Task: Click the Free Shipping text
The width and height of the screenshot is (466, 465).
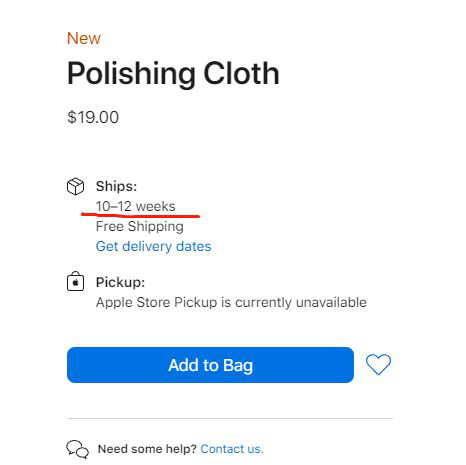Action: point(140,227)
